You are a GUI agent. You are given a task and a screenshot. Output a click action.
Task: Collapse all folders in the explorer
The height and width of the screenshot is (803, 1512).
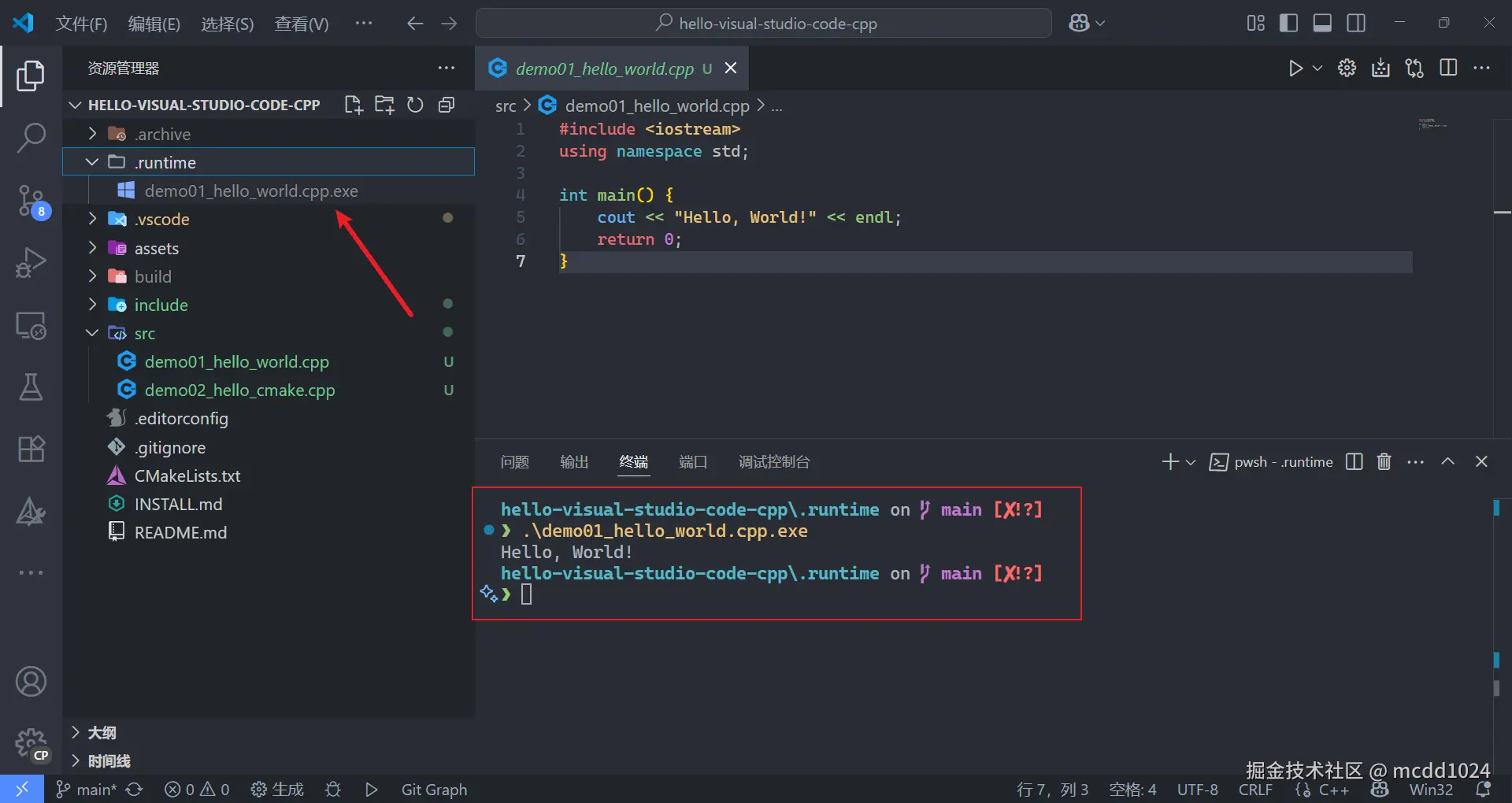[x=447, y=105]
